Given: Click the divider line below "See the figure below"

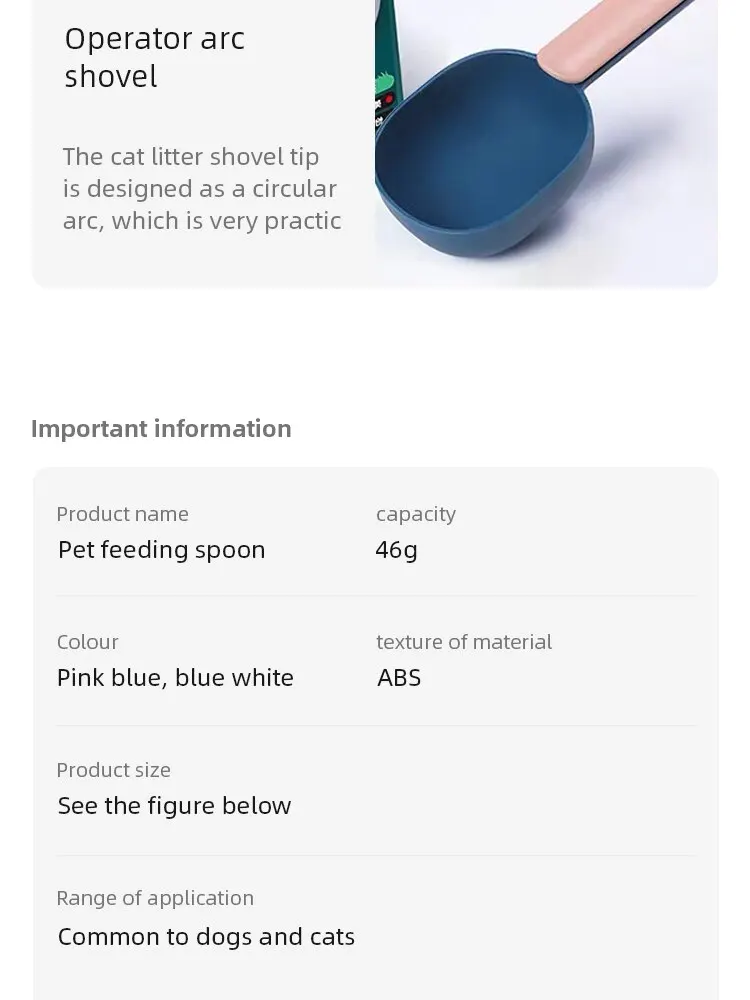Looking at the screenshot, I should [x=375, y=855].
